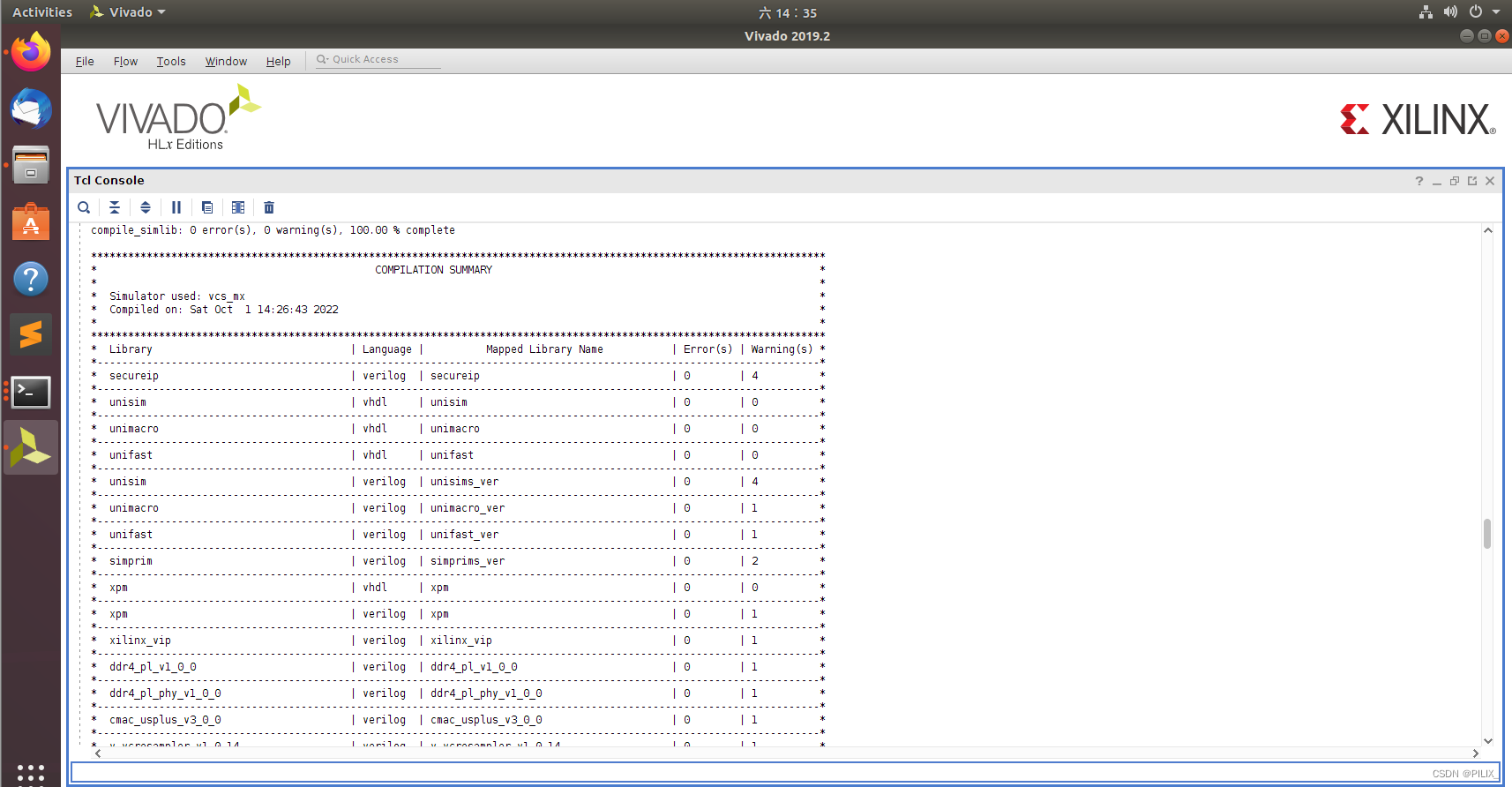Screen dimensions: 1512x787
Task: Open the Window menu
Action: [226, 61]
